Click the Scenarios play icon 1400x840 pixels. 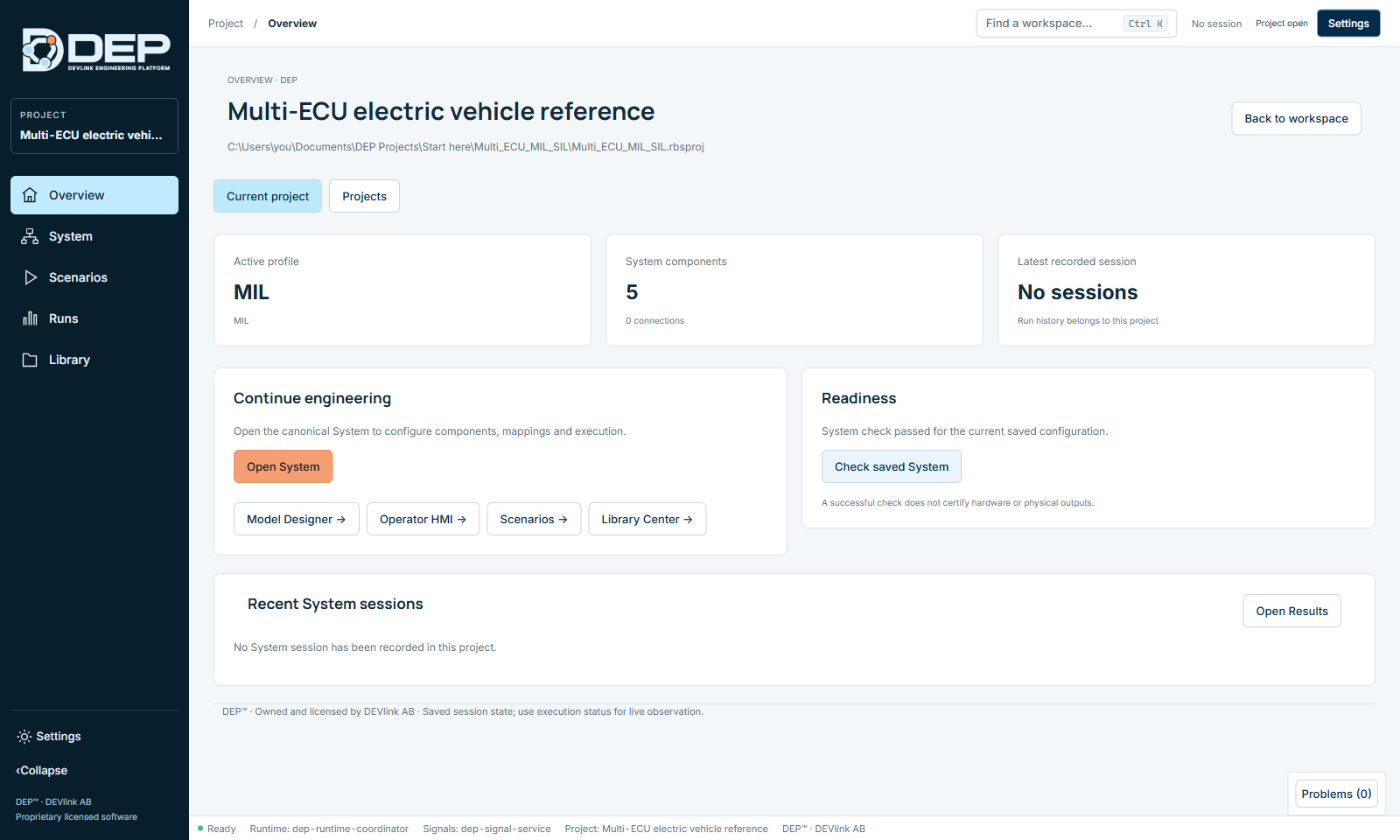(x=30, y=277)
